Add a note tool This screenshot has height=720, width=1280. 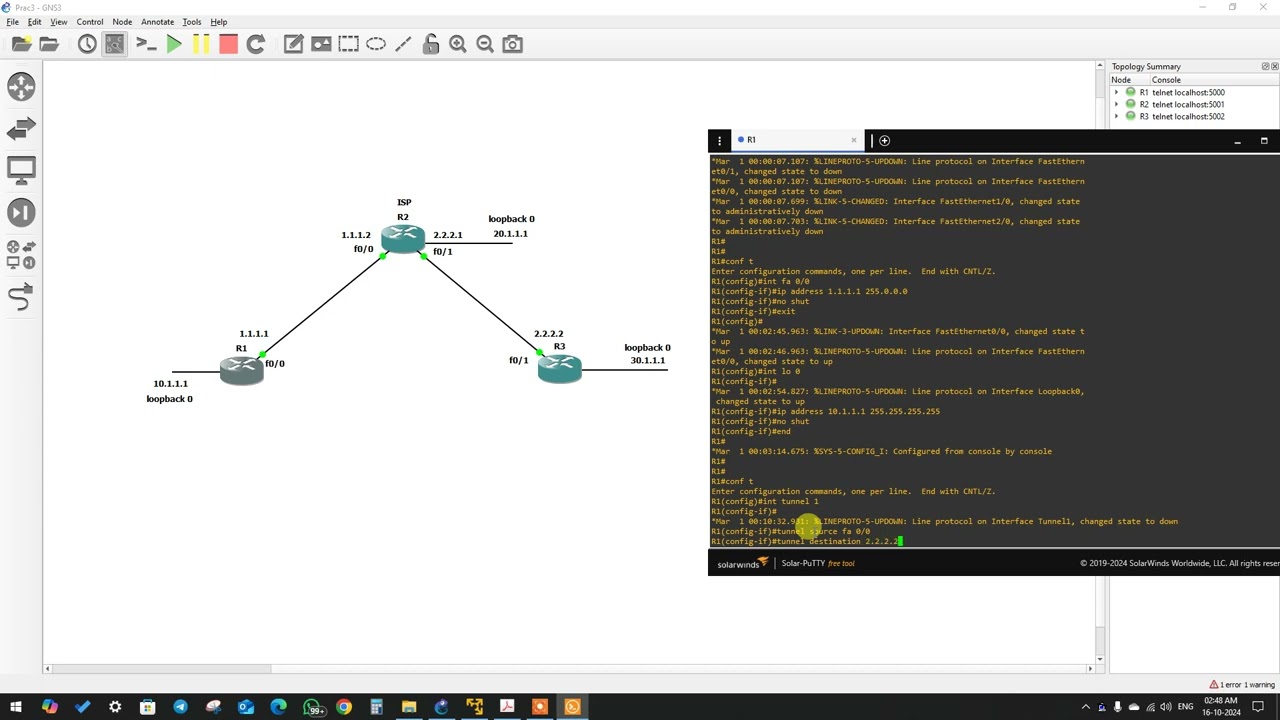pyautogui.click(x=293, y=44)
